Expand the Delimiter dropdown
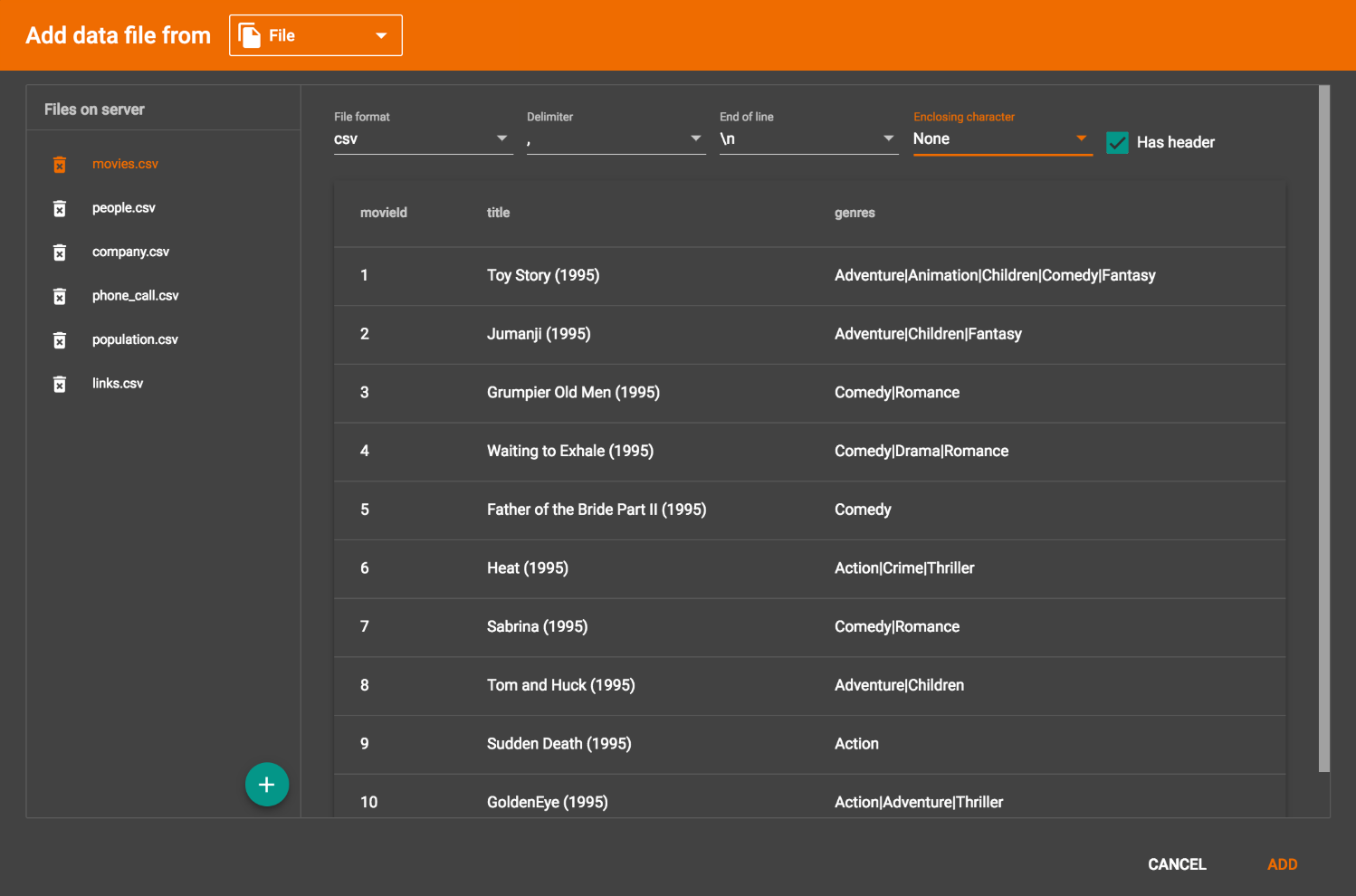 [616, 138]
